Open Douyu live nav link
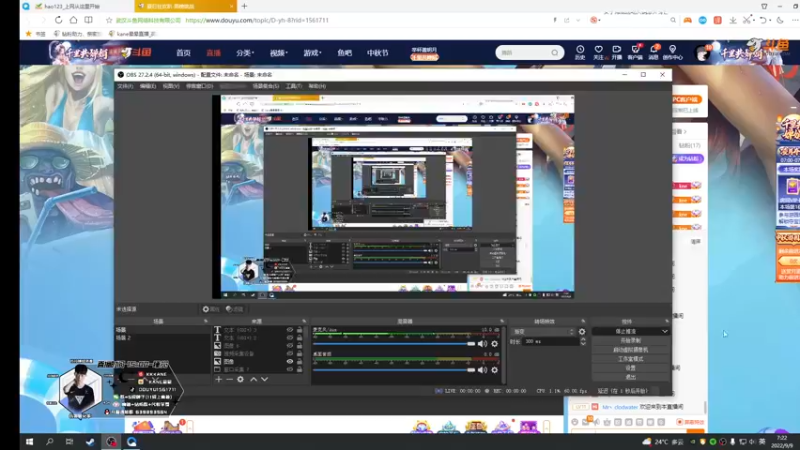 pos(213,53)
